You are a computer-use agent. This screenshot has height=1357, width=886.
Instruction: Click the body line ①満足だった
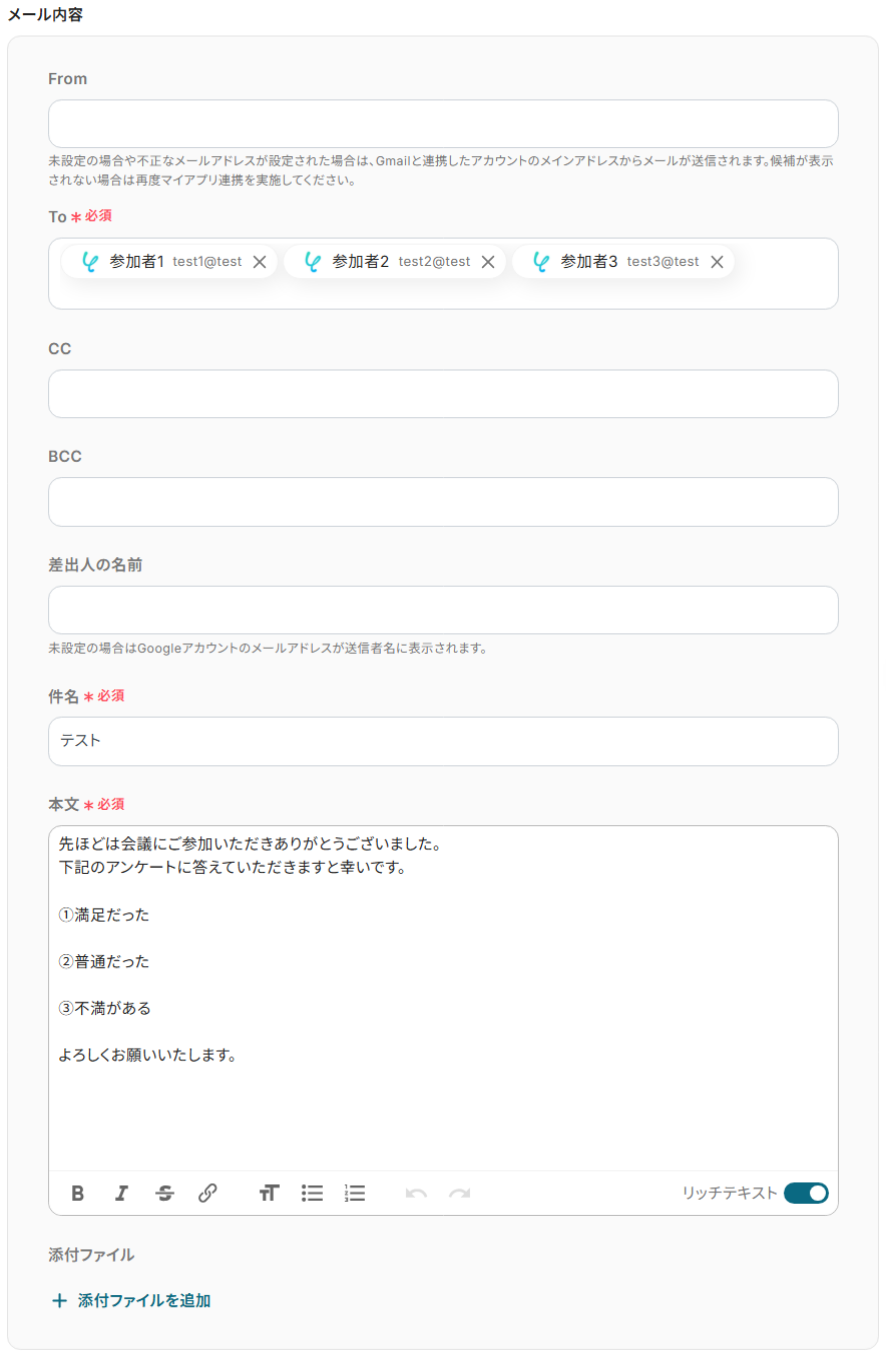pos(104,914)
